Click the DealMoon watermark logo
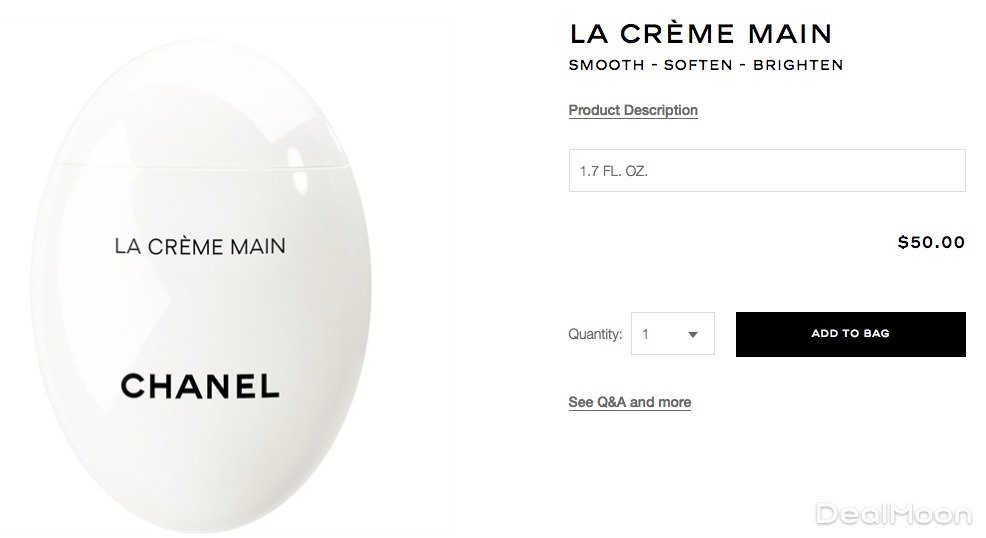Image resolution: width=986 pixels, height=538 pixels. [x=893, y=515]
